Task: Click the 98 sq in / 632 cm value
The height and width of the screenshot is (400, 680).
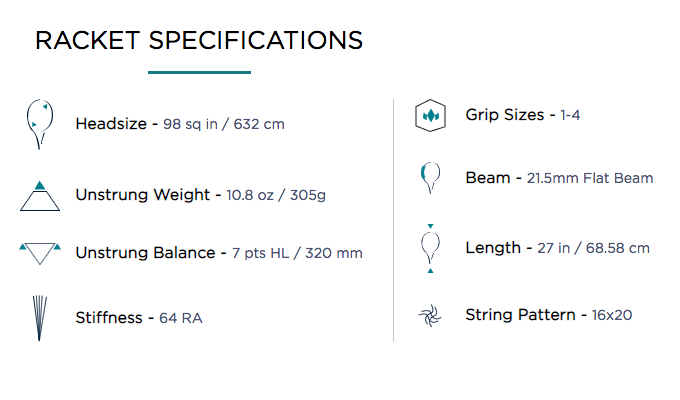Action: pyautogui.click(x=224, y=124)
